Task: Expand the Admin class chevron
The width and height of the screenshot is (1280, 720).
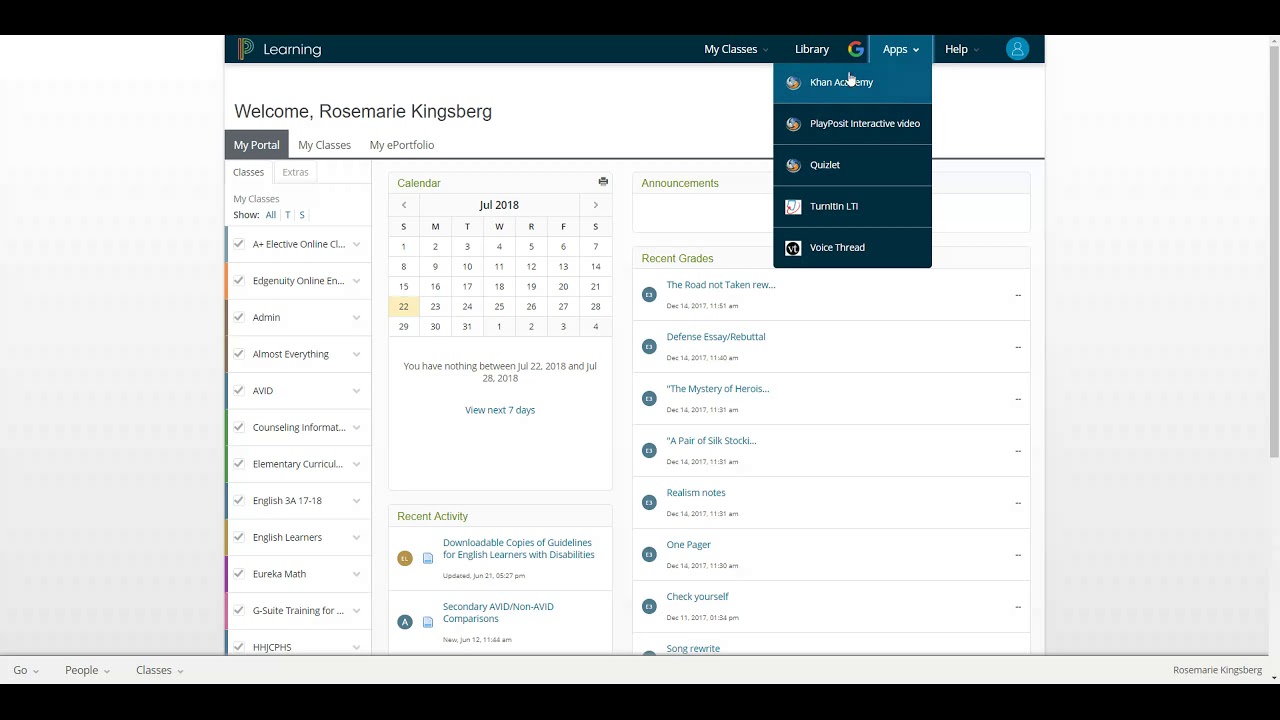Action: [356, 318]
